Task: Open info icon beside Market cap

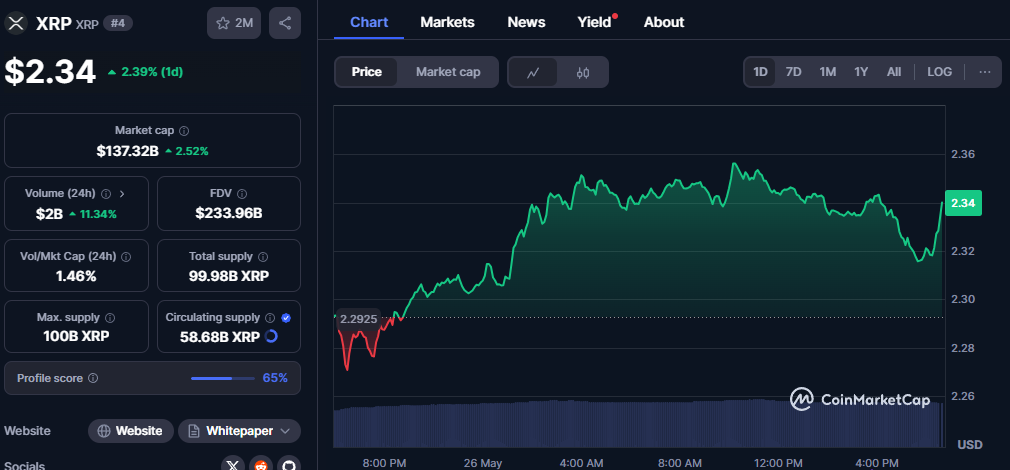Action: click(x=184, y=131)
